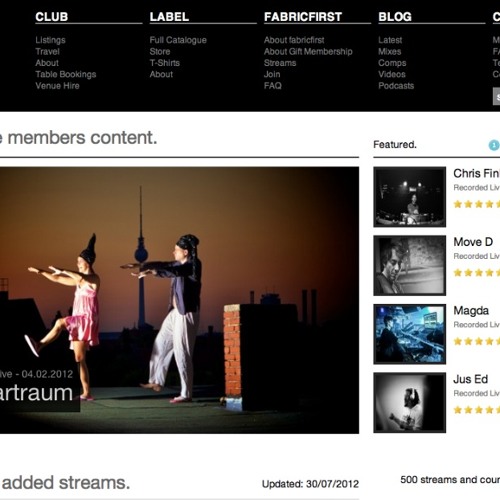Open the FABRICFIRST menu heading
Image resolution: width=500 pixels, height=500 pixels.
coord(303,17)
